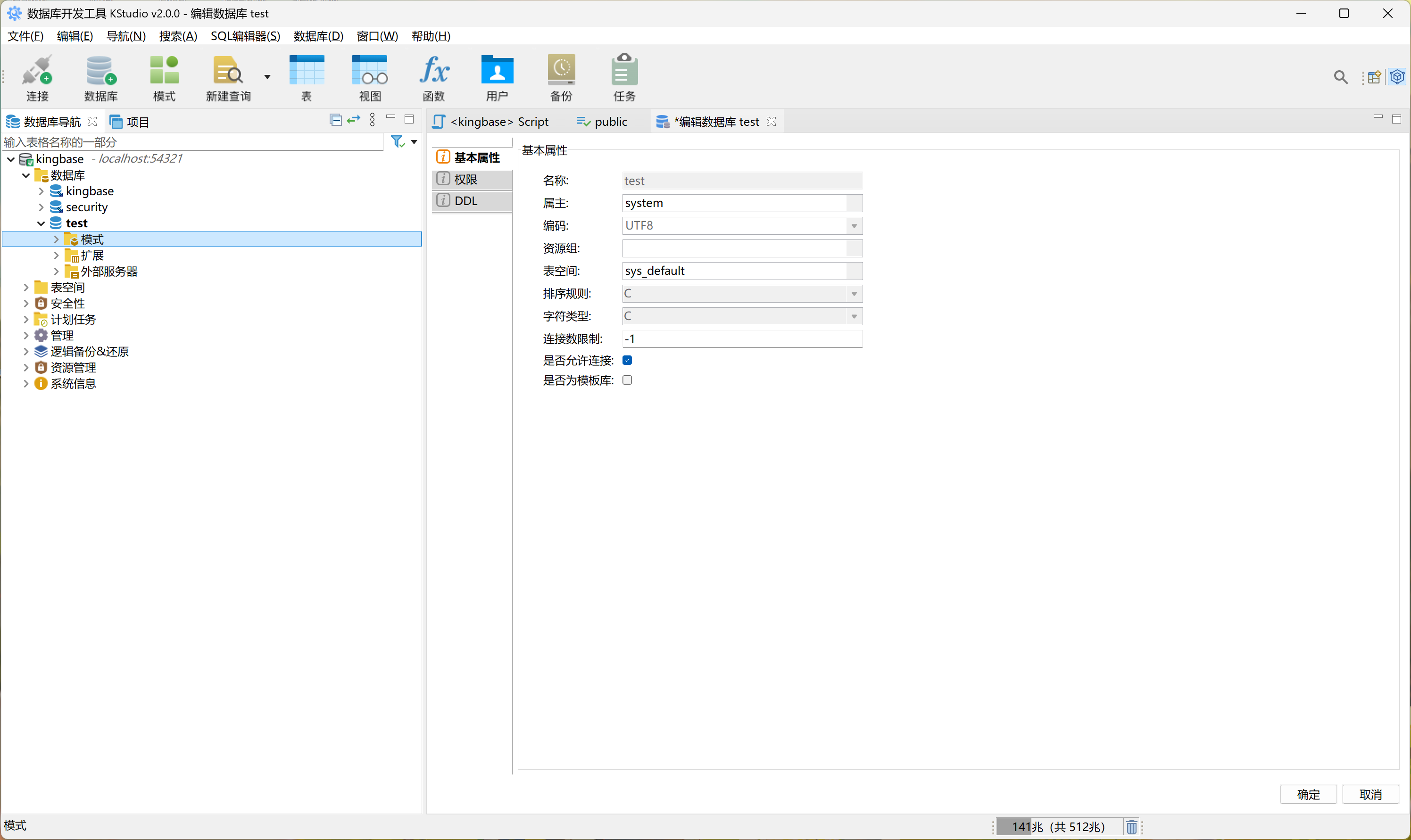Select the 逻辑备份&还原 tree item

90,352
